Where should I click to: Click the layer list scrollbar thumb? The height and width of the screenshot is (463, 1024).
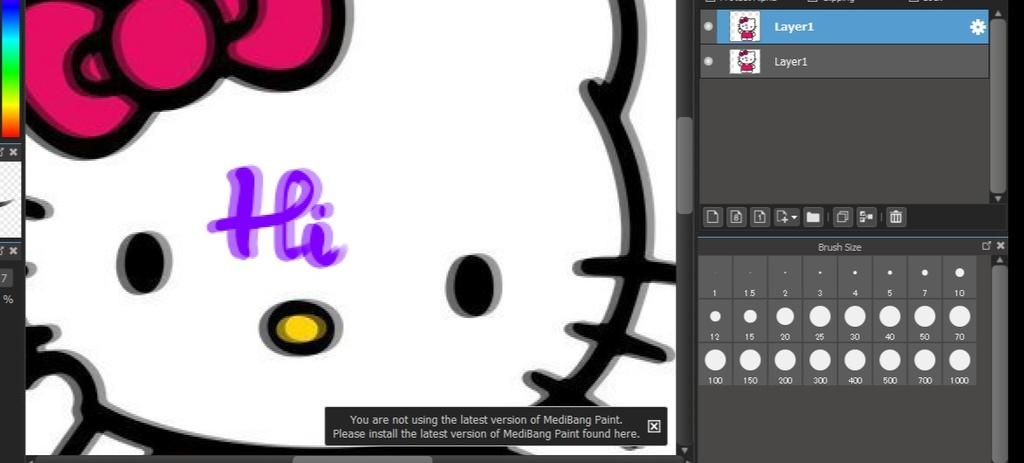click(x=997, y=104)
